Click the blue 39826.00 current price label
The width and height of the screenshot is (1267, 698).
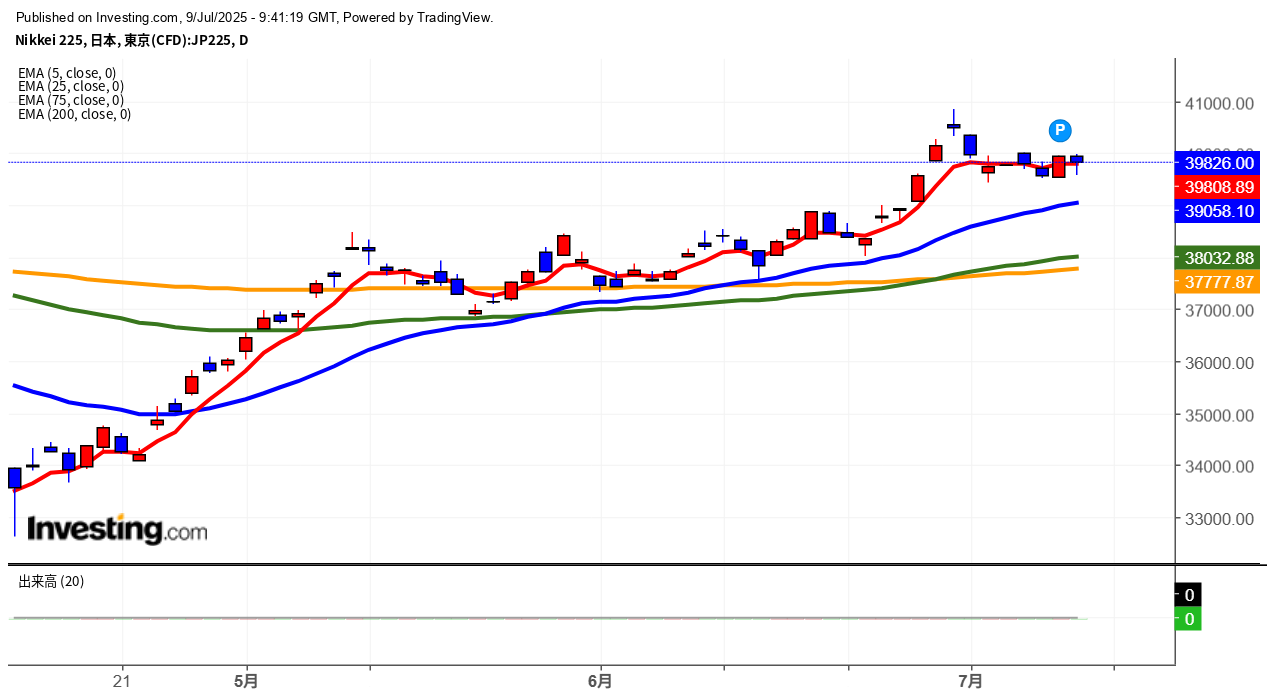[1218, 162]
